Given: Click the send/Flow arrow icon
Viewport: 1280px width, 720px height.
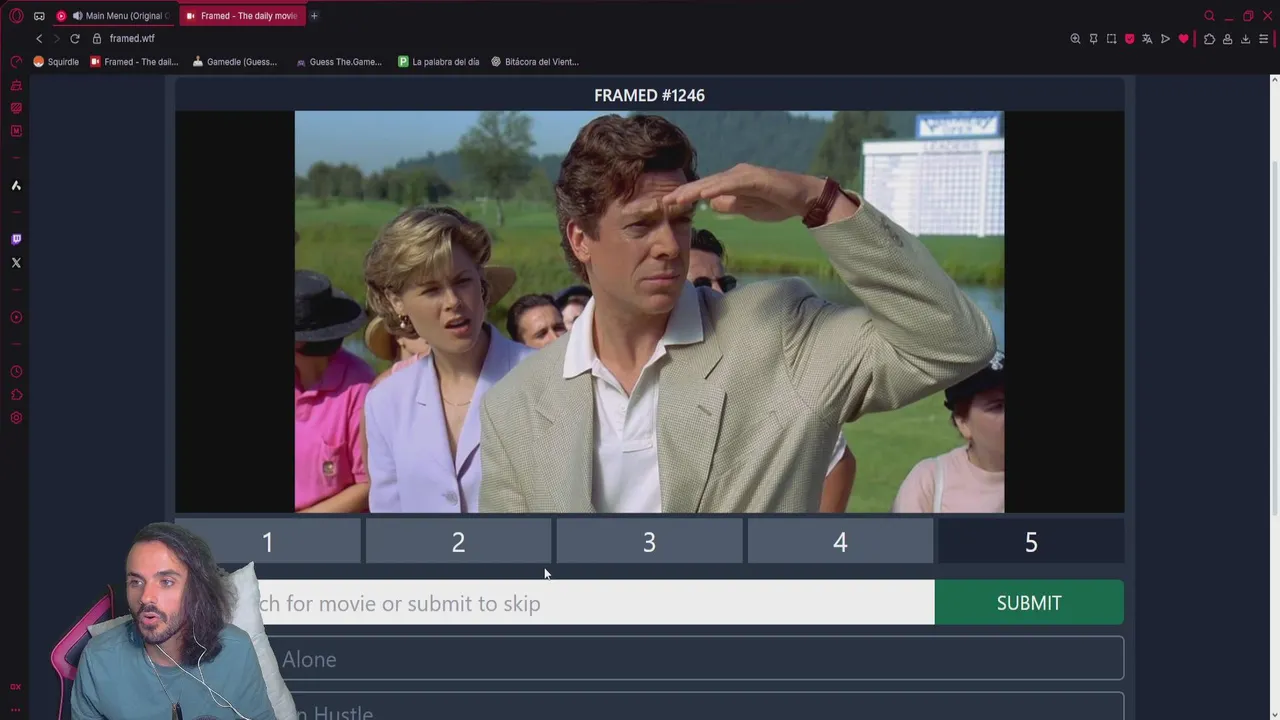Looking at the screenshot, I should pyautogui.click(x=1165, y=39).
